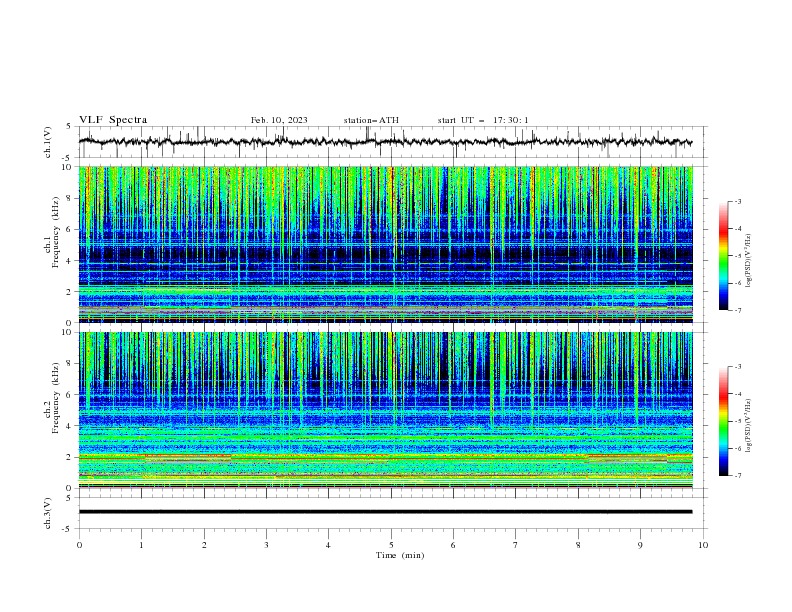
Task: Click the ch.1 'Frequency (kHz)' axis label
Action: tap(55, 233)
